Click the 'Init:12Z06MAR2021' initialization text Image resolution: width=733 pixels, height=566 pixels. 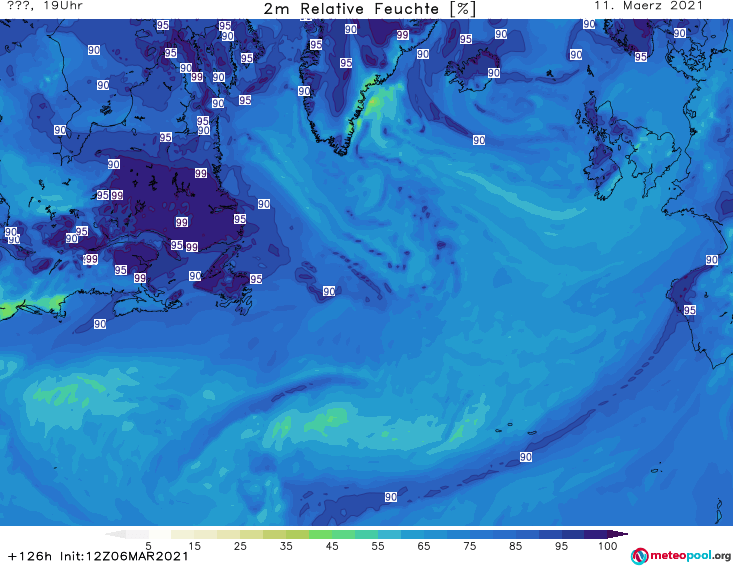pos(124,556)
